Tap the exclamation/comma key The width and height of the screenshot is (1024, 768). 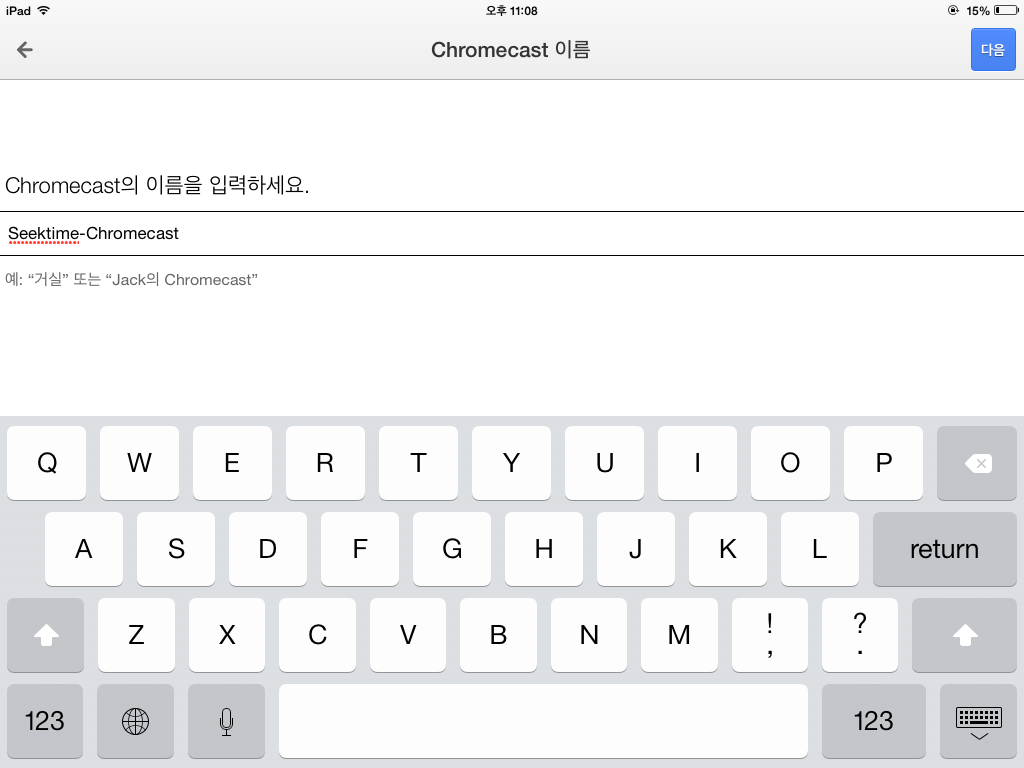(770, 635)
